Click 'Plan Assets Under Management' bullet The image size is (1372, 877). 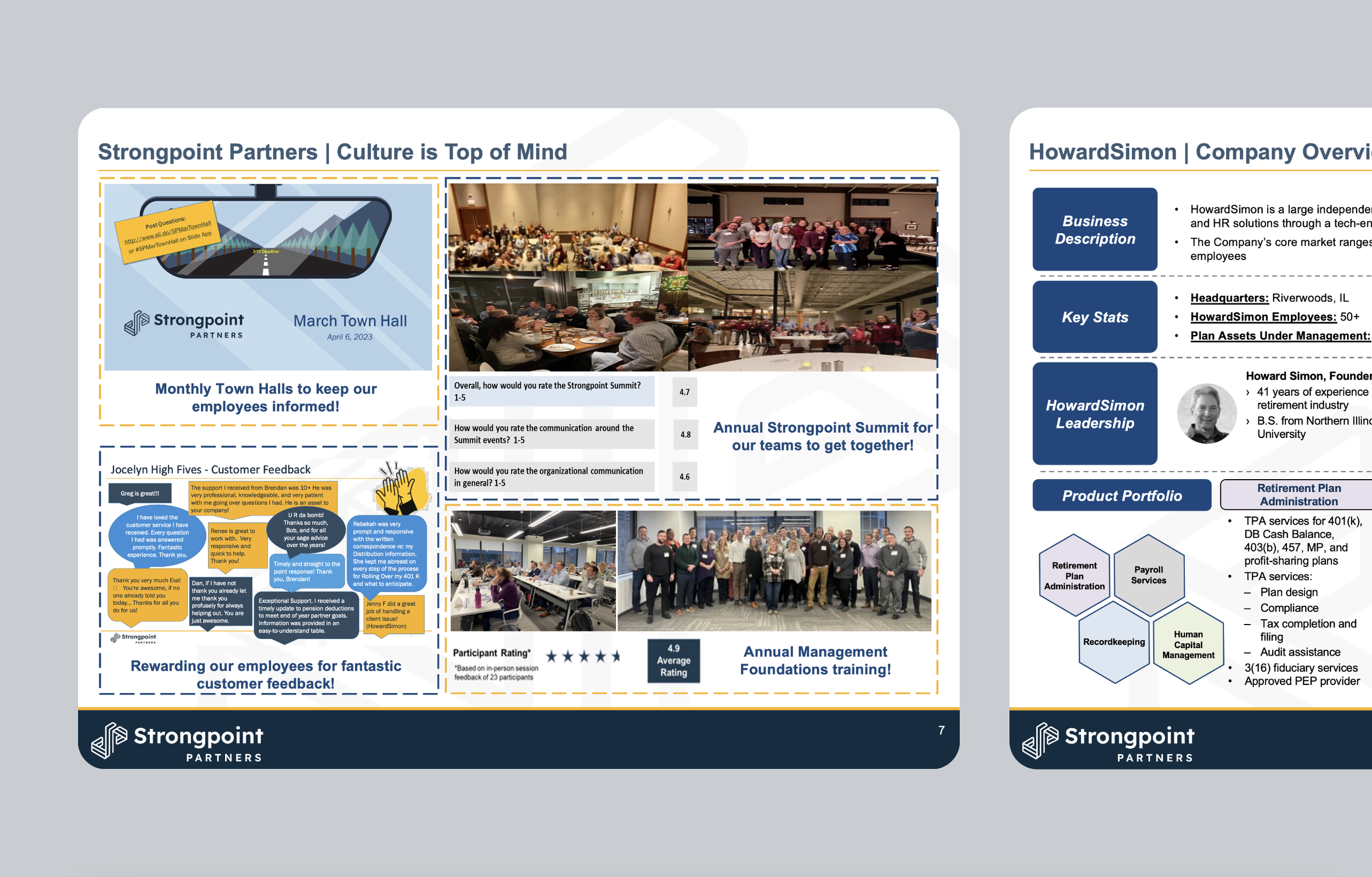pyautogui.click(x=1280, y=336)
